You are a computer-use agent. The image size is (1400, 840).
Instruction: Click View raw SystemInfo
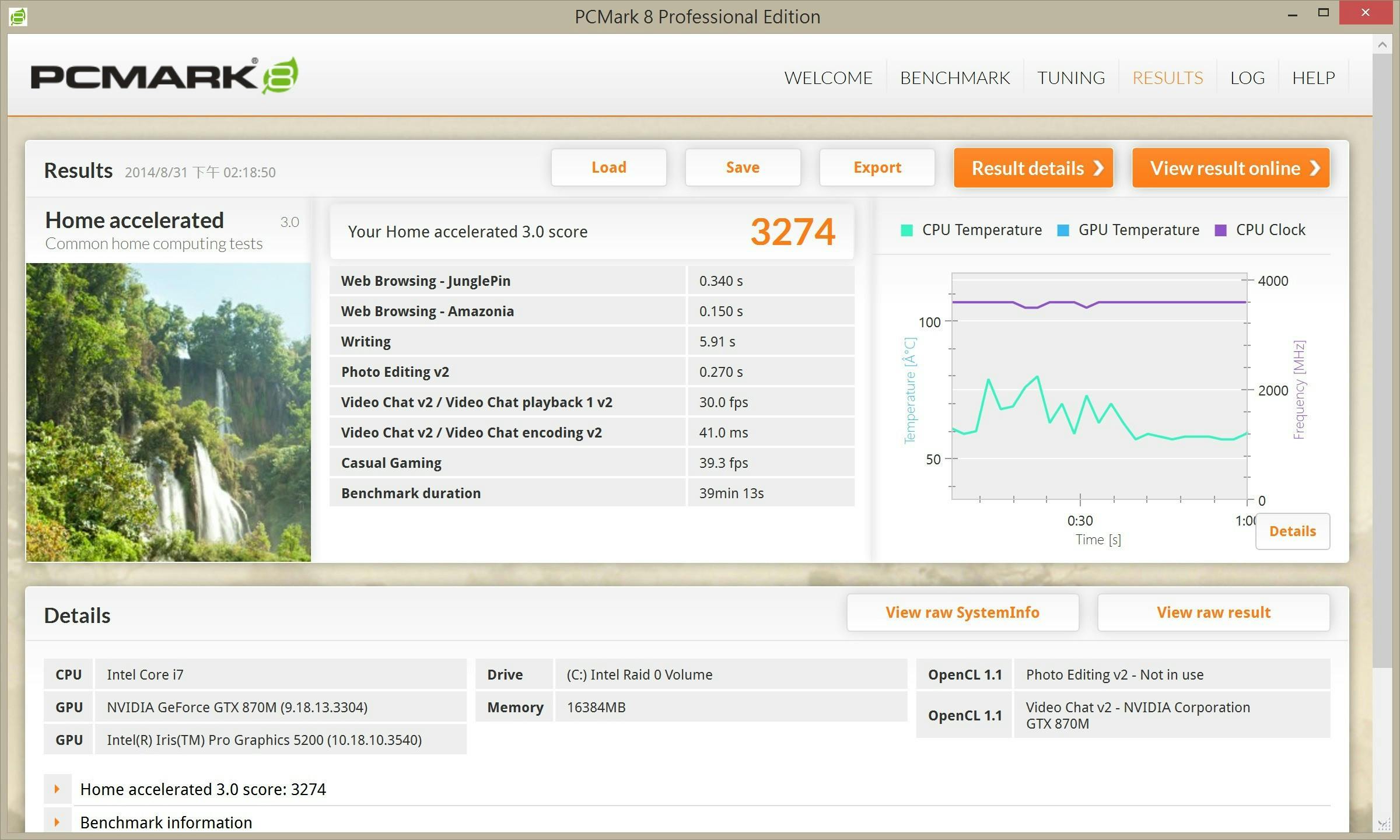[963, 612]
